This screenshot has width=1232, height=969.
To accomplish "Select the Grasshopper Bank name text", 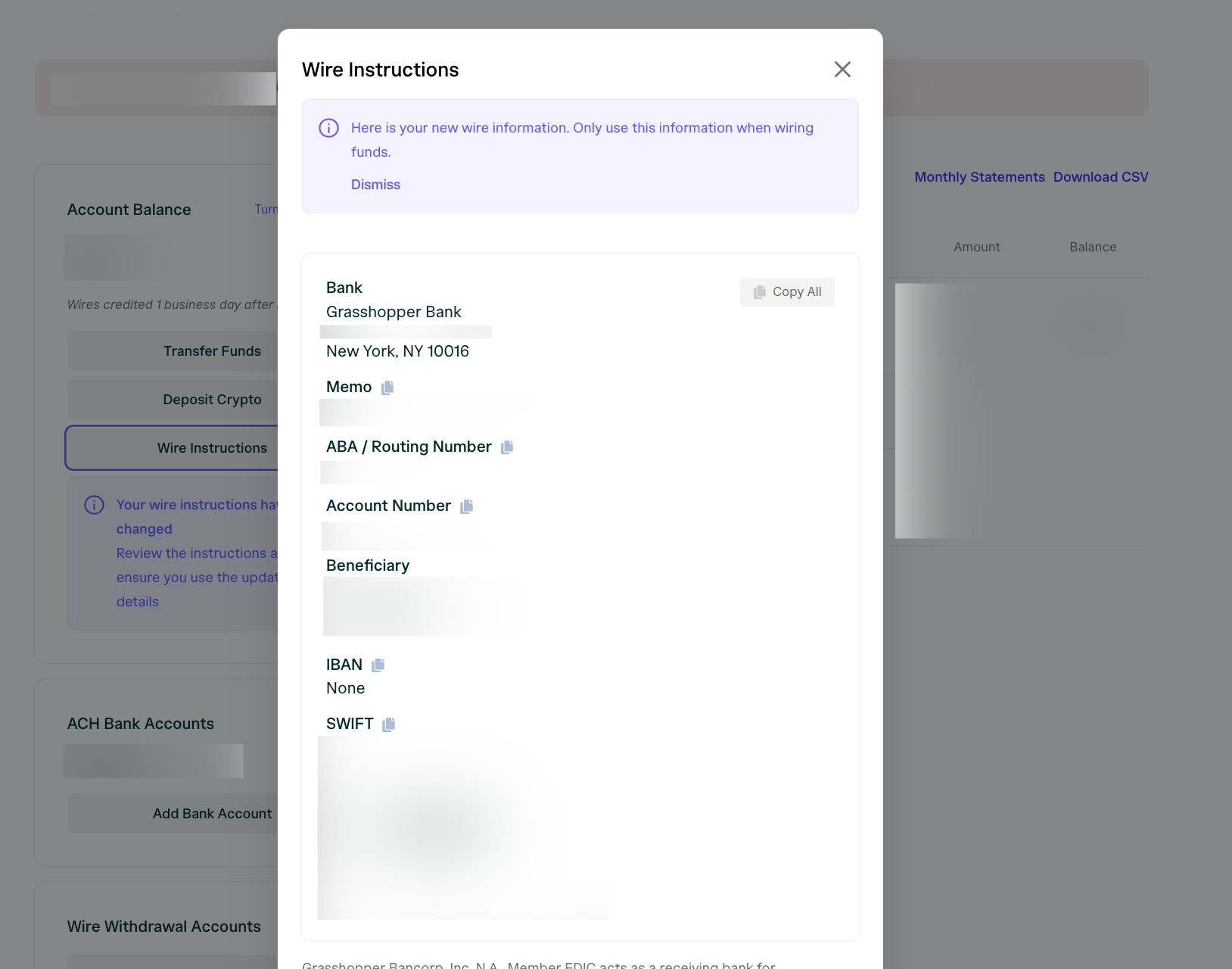I will (394, 312).
